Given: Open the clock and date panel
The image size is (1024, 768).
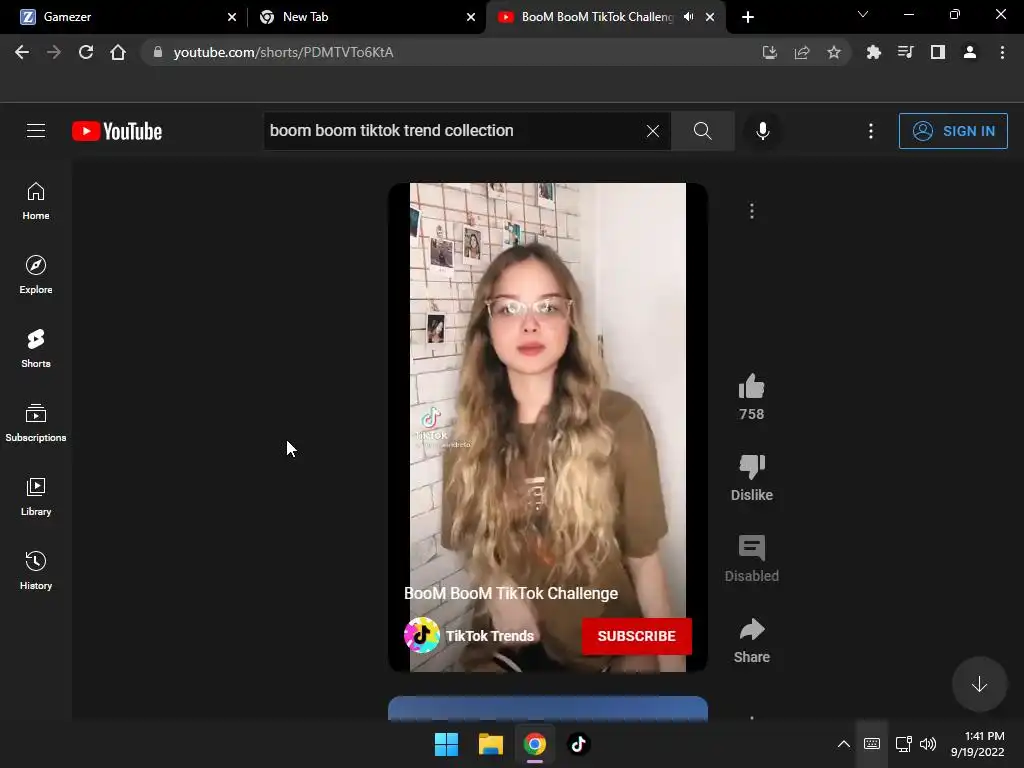Looking at the screenshot, I should (978, 744).
